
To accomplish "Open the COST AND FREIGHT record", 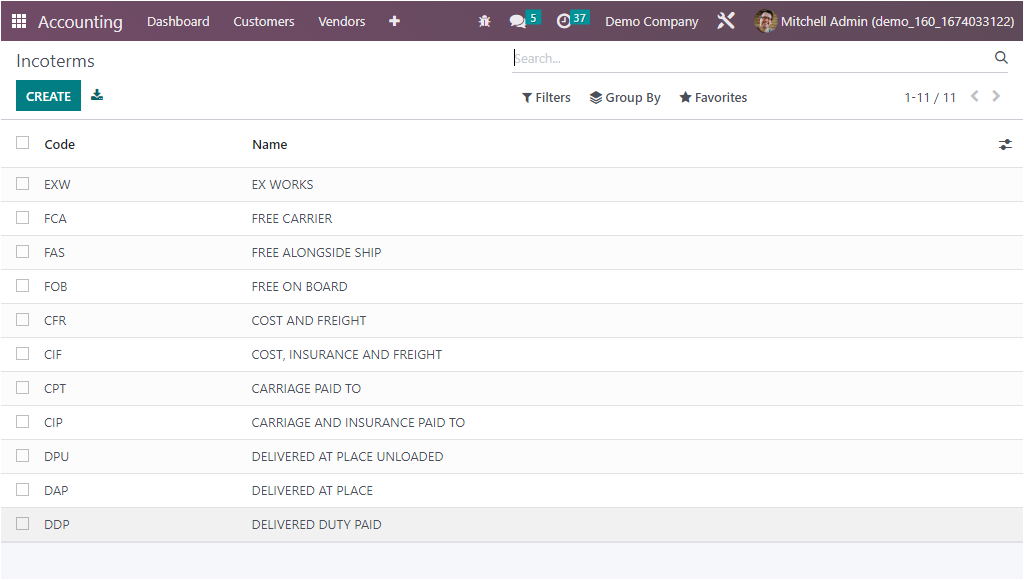I will point(309,321).
